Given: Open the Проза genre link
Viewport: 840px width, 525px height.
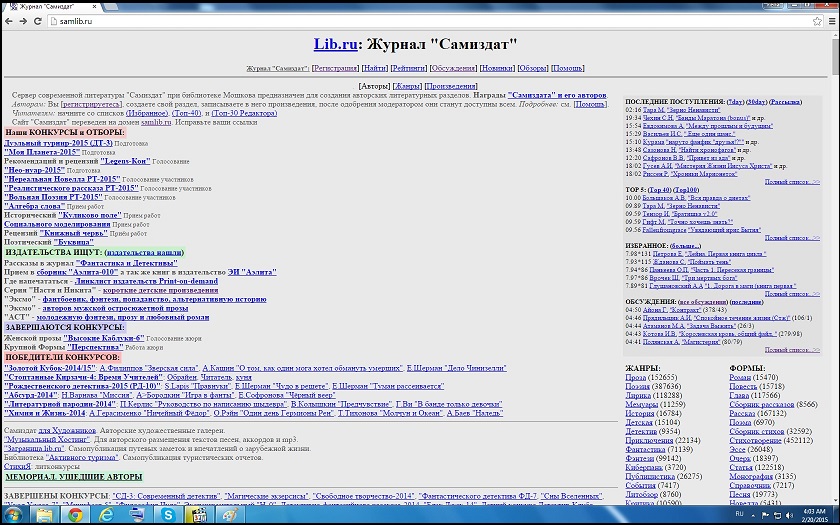Looking at the screenshot, I should coord(635,377).
